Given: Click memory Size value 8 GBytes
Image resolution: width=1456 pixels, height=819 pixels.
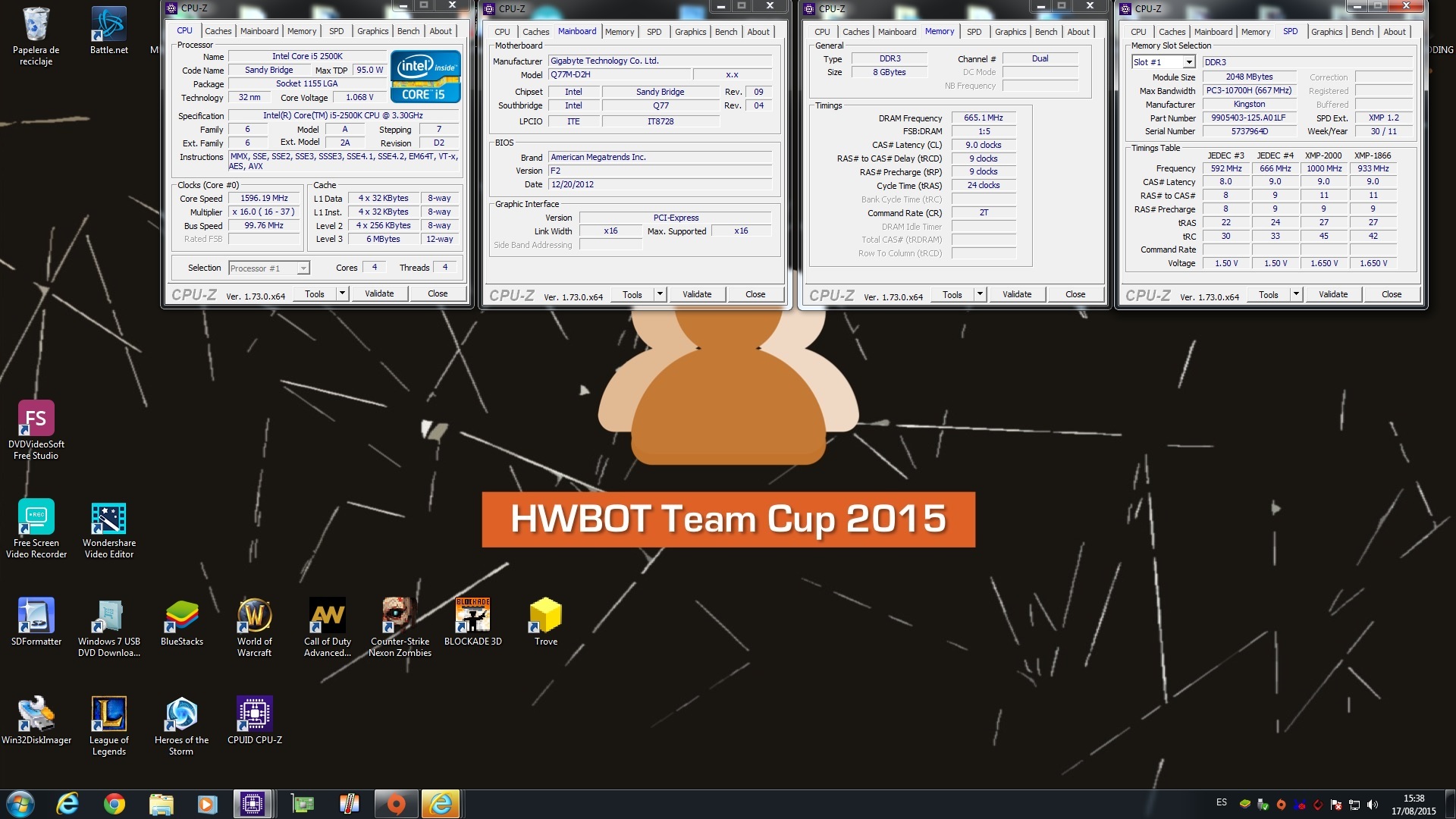Looking at the screenshot, I should (x=890, y=72).
